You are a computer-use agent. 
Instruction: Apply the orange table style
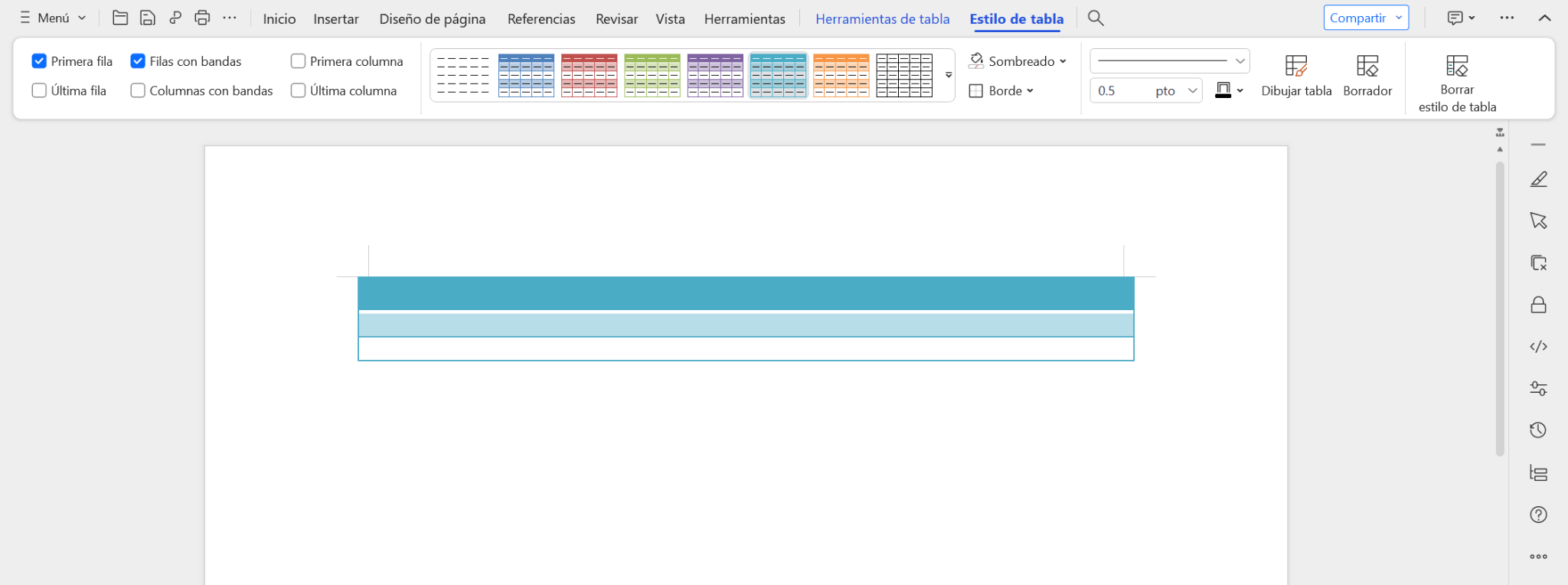pos(841,75)
